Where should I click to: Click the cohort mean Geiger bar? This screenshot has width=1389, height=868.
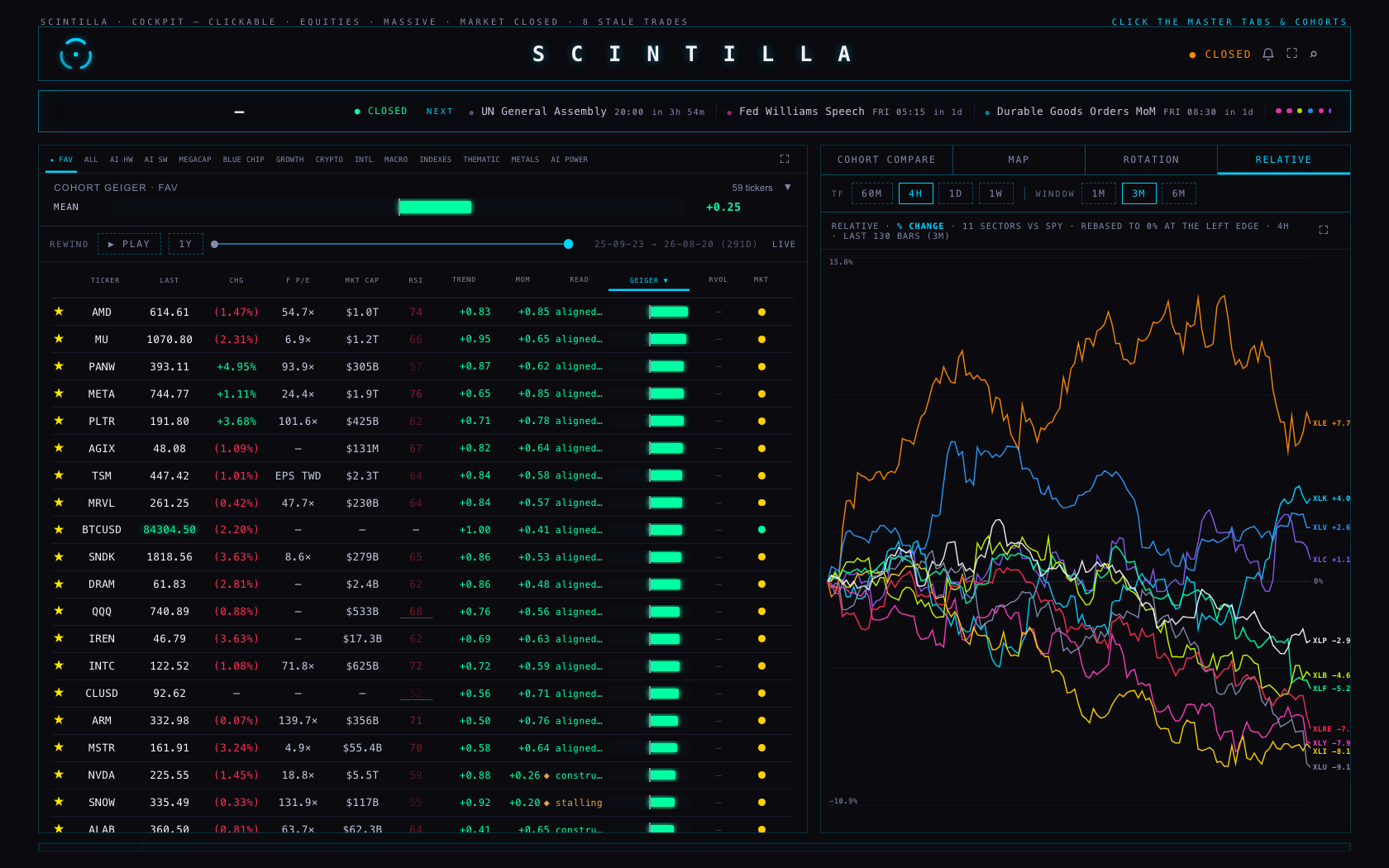pos(435,207)
